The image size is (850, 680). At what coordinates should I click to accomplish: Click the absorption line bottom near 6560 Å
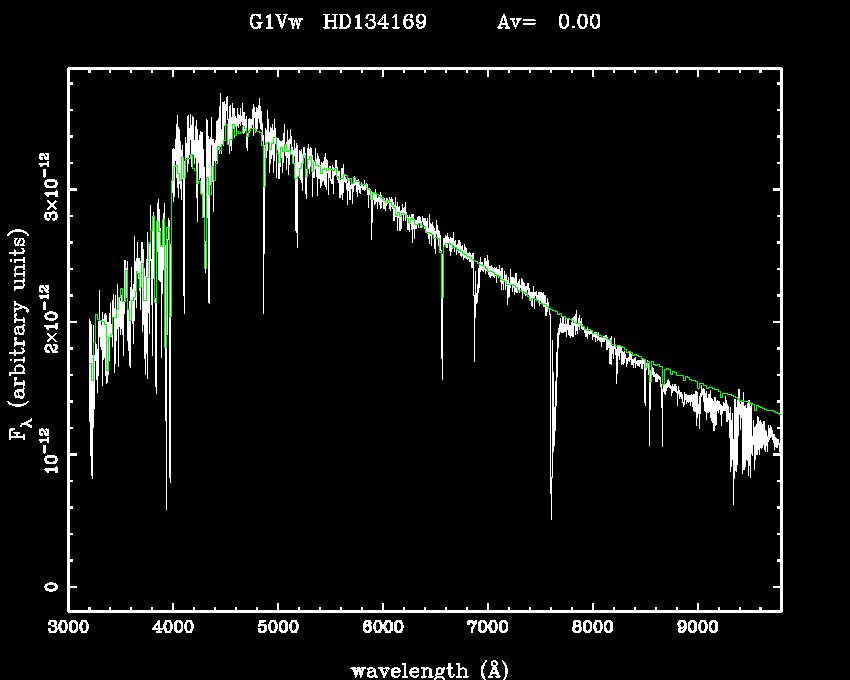coord(442,377)
